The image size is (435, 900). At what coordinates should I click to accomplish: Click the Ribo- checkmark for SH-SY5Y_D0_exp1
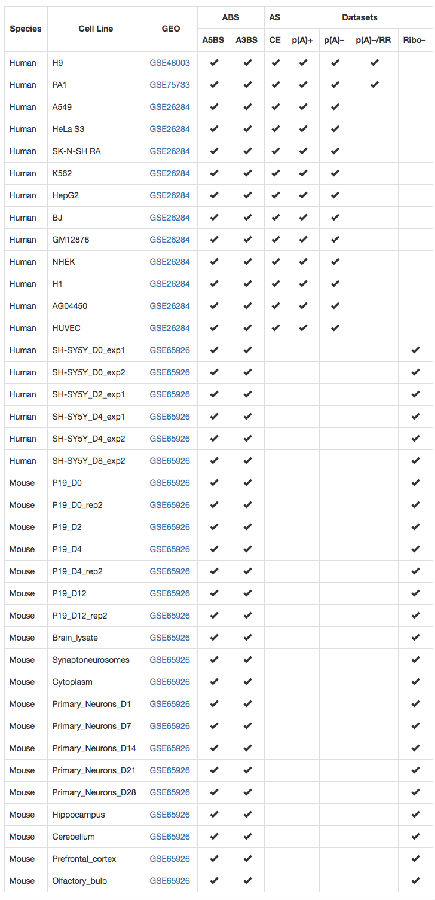pos(416,350)
